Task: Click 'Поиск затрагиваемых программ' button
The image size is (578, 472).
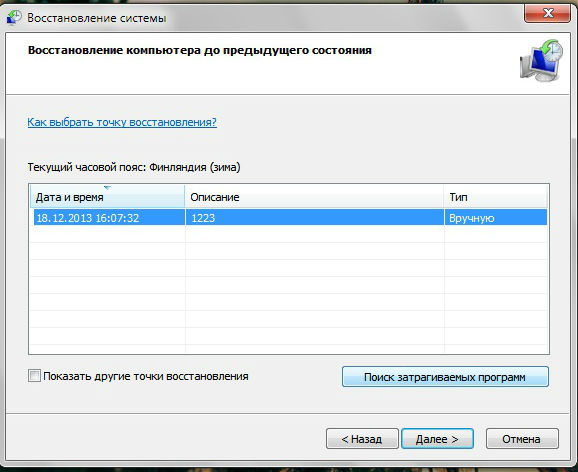Action: [445, 377]
